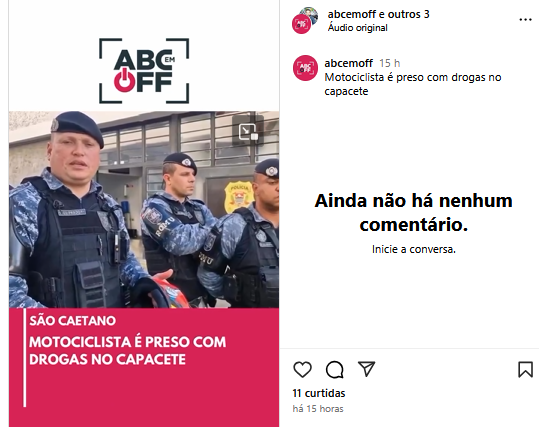The width and height of the screenshot is (539, 427).
Task: Click 'Motociclista é preso' caption text
Action: (412, 84)
